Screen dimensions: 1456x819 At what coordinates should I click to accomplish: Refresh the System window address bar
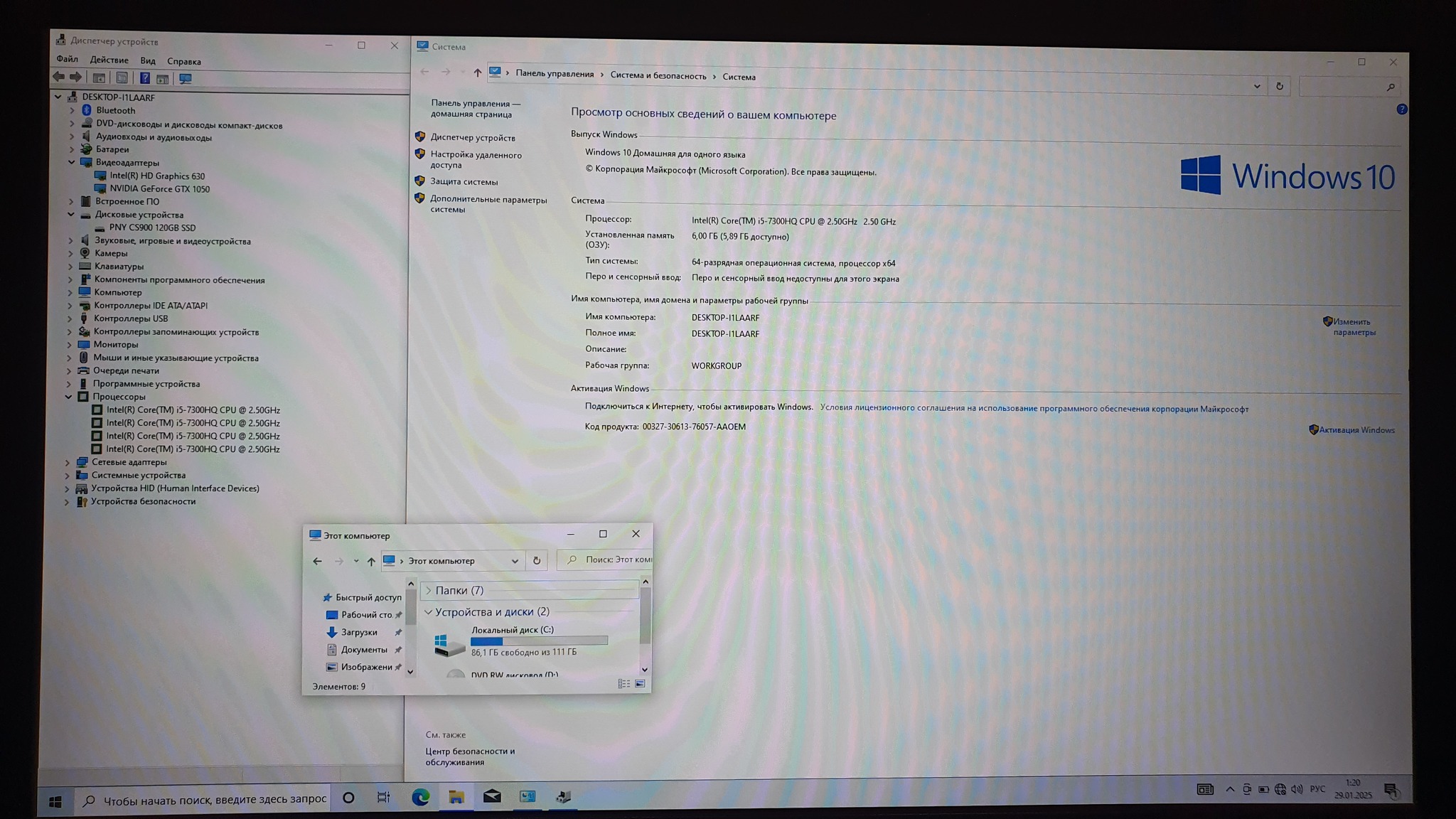[1279, 86]
